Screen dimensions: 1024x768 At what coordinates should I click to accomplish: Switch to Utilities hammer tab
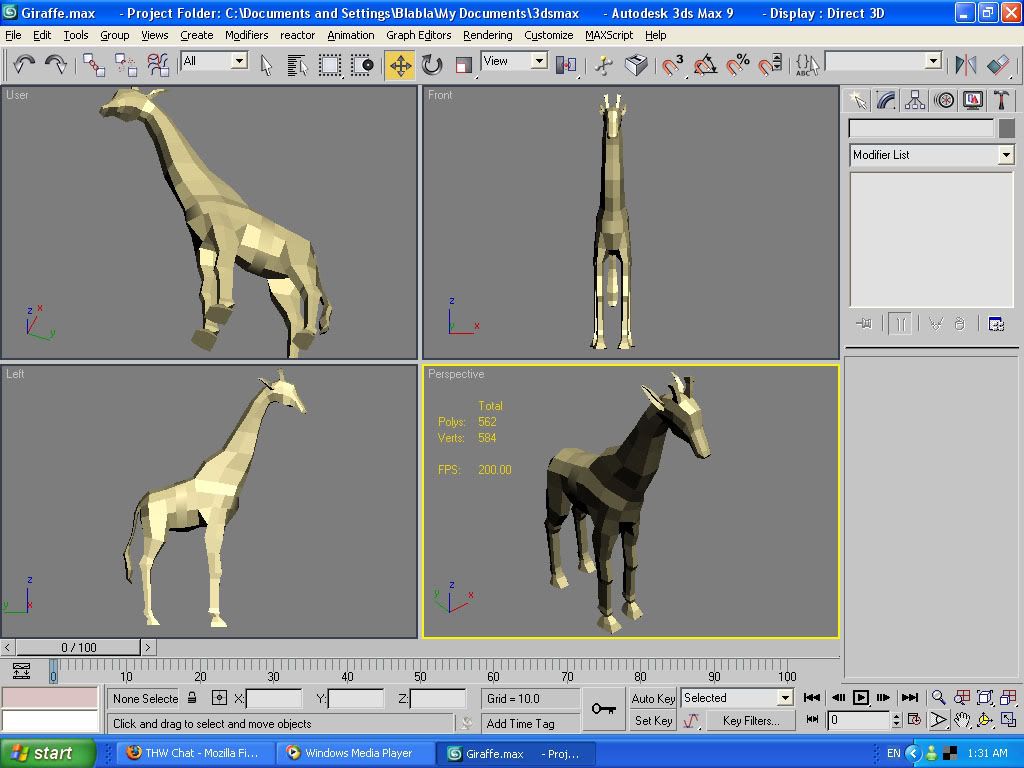[1001, 100]
